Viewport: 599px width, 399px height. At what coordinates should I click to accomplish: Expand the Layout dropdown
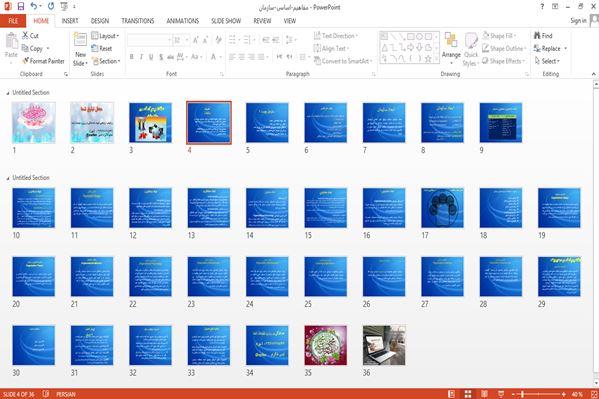(105, 36)
